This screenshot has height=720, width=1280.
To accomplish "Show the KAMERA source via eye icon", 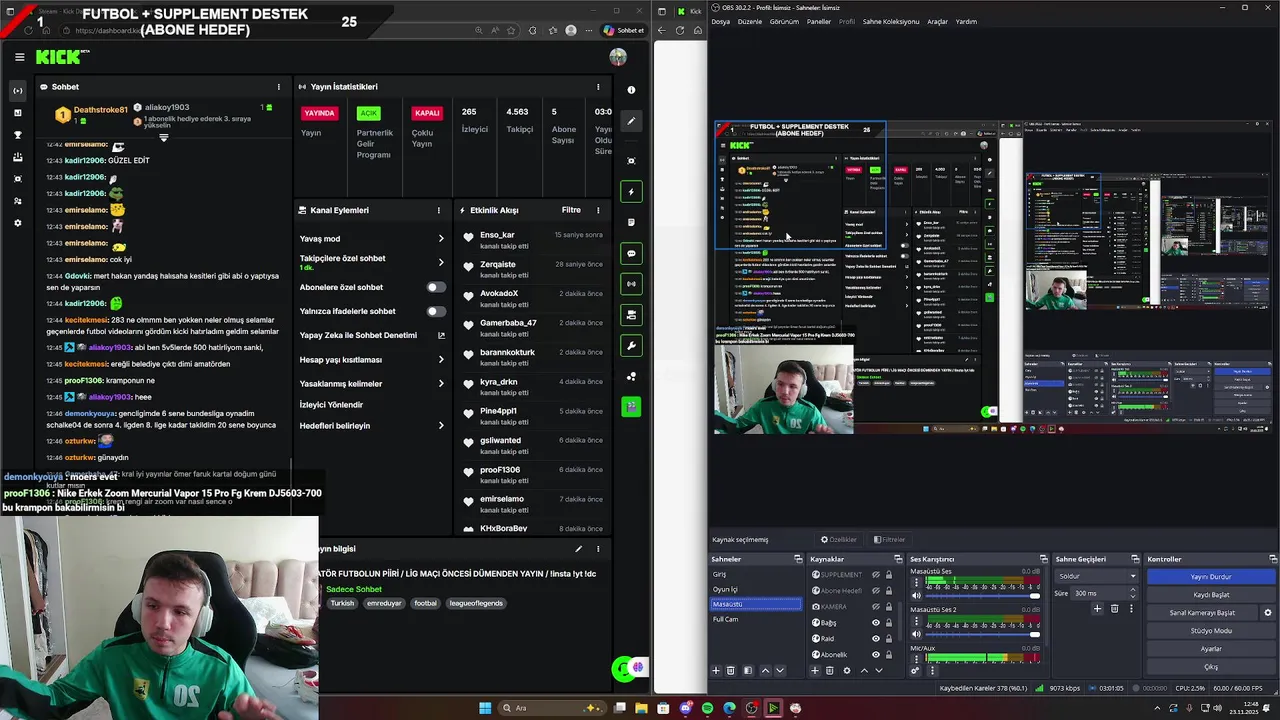I will tap(875, 607).
